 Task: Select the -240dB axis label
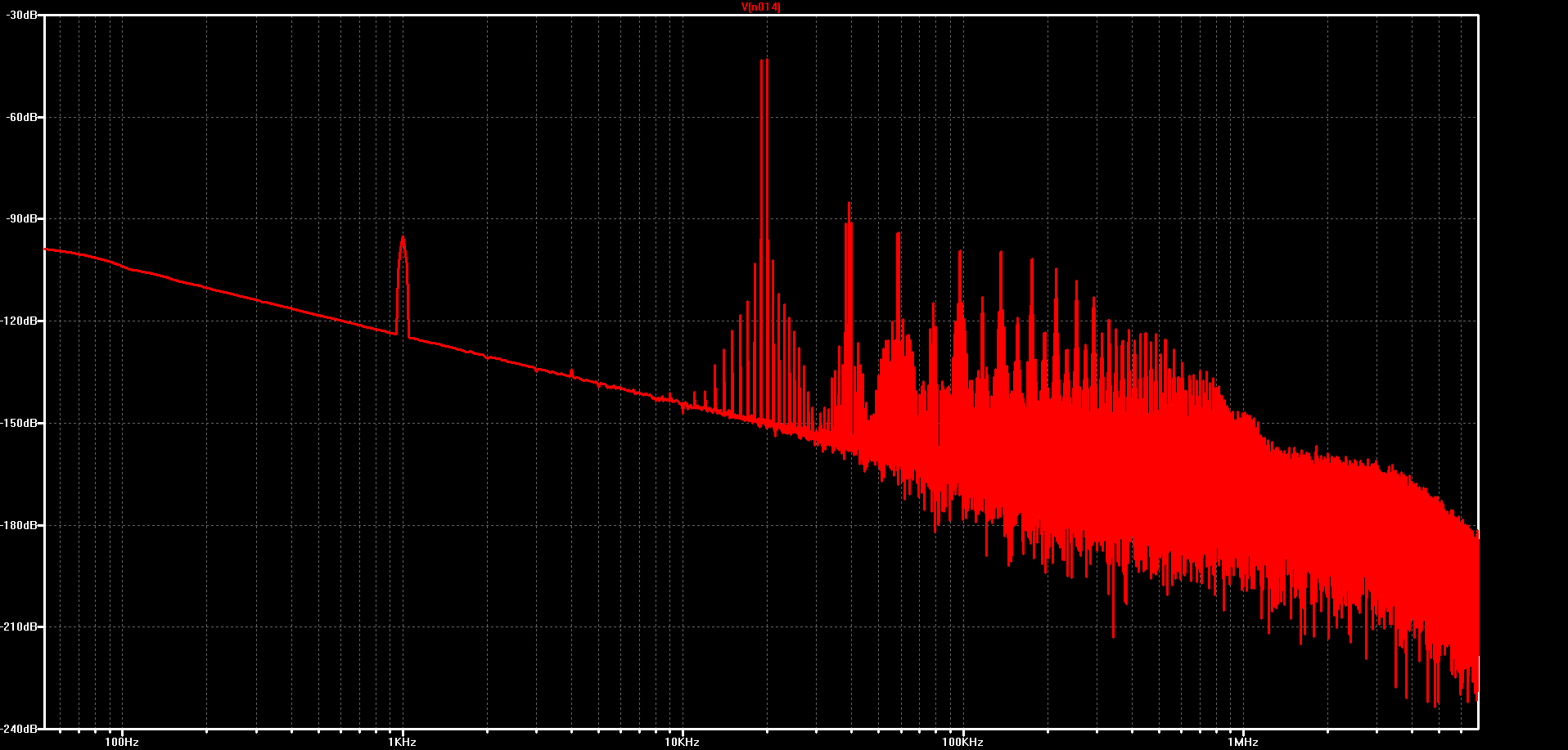pos(19,728)
